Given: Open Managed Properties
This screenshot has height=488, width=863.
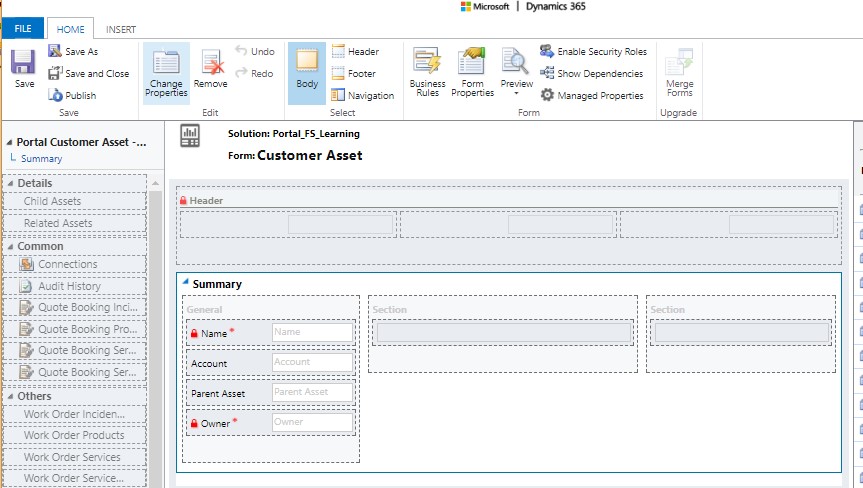Looking at the screenshot, I should coord(592,95).
